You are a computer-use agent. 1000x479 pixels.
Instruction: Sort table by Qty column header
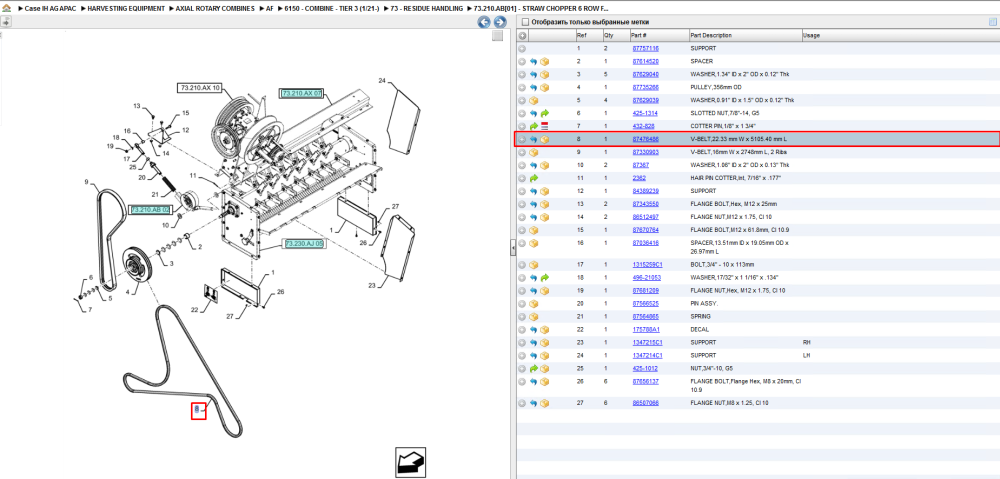point(608,36)
